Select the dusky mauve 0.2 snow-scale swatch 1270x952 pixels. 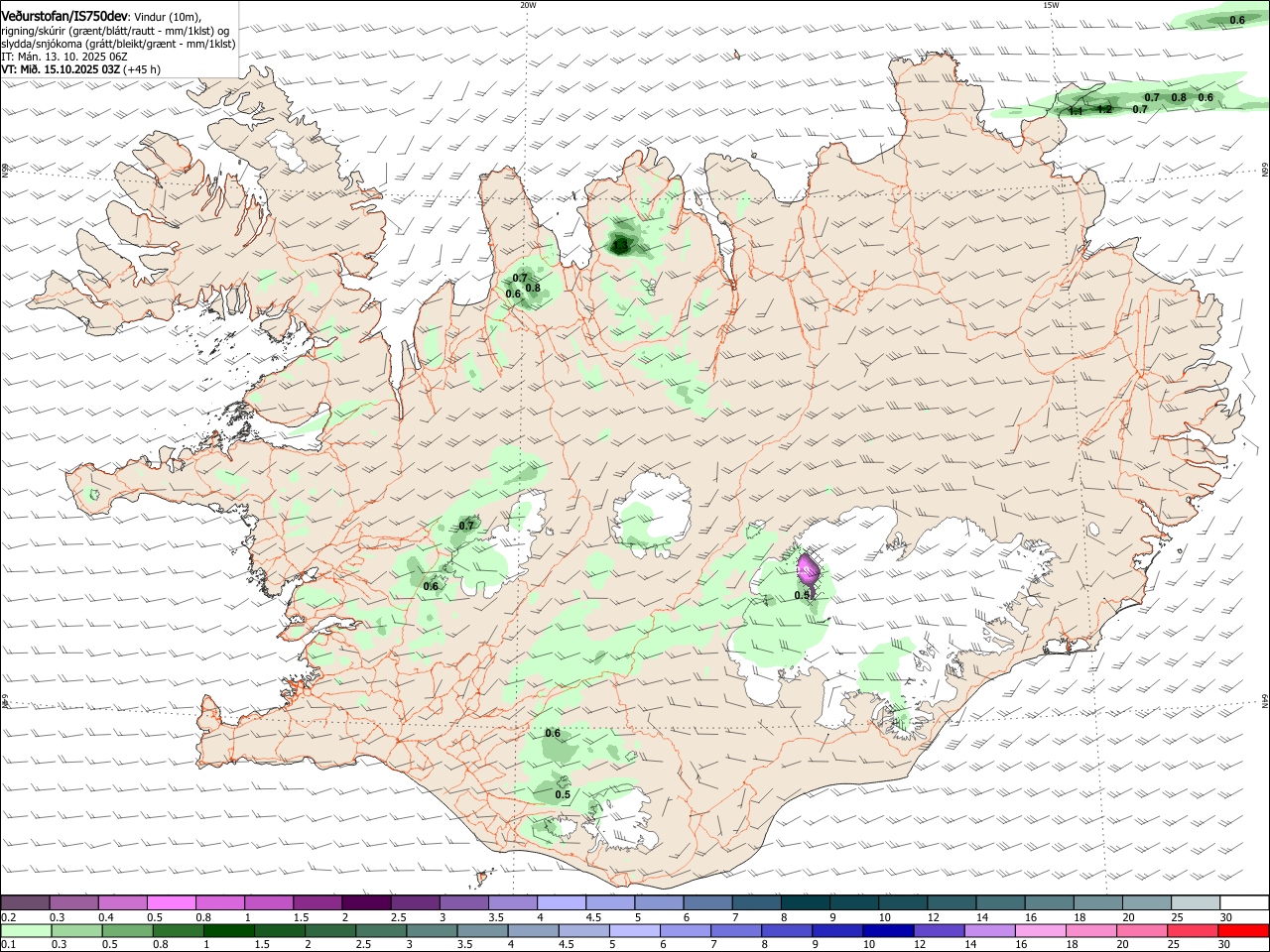coord(25,902)
